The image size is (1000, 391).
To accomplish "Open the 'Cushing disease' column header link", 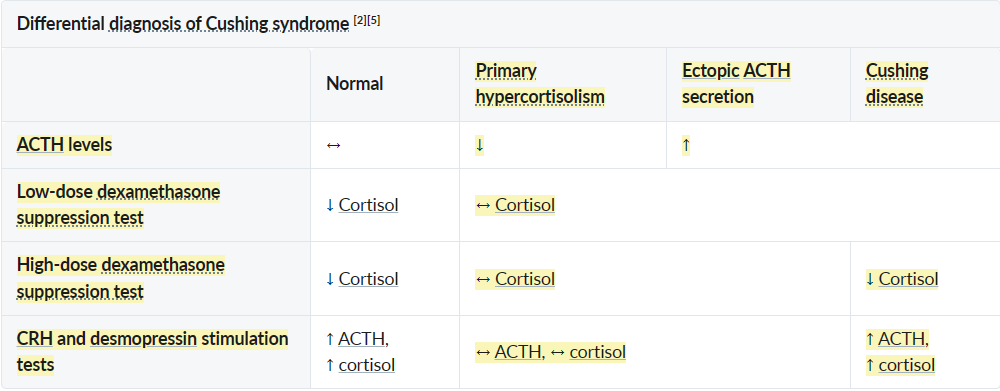I will tap(897, 84).
